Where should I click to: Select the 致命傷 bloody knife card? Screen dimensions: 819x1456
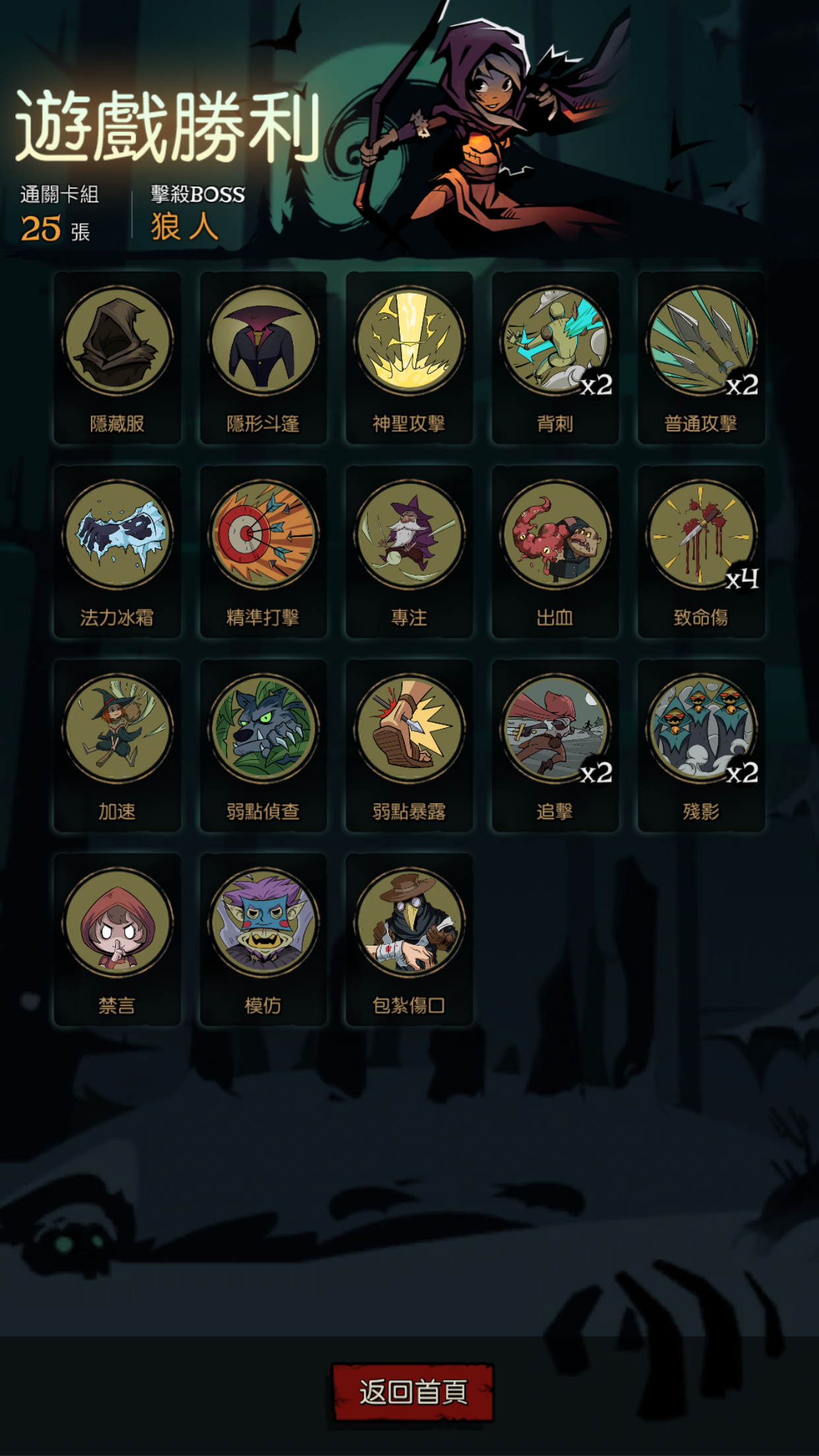pyautogui.click(x=701, y=551)
